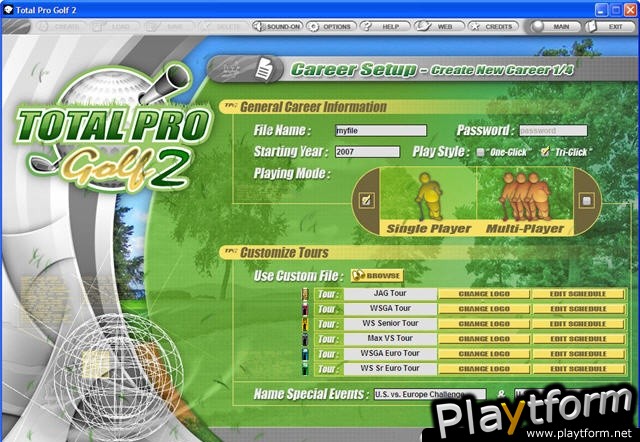Select the Single Player golfer image

(x=429, y=196)
